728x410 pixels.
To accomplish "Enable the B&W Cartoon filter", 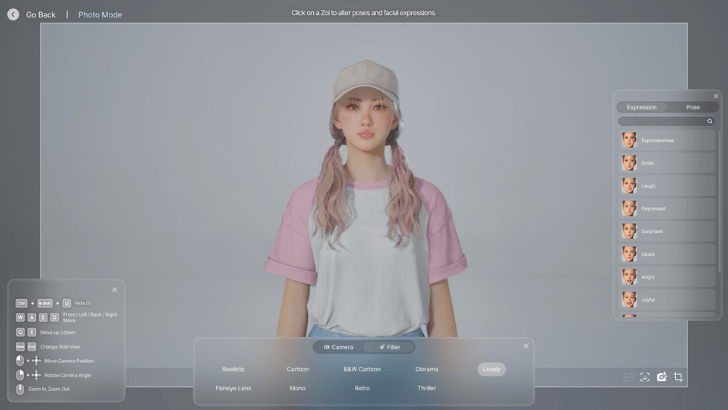I will 362,369.
